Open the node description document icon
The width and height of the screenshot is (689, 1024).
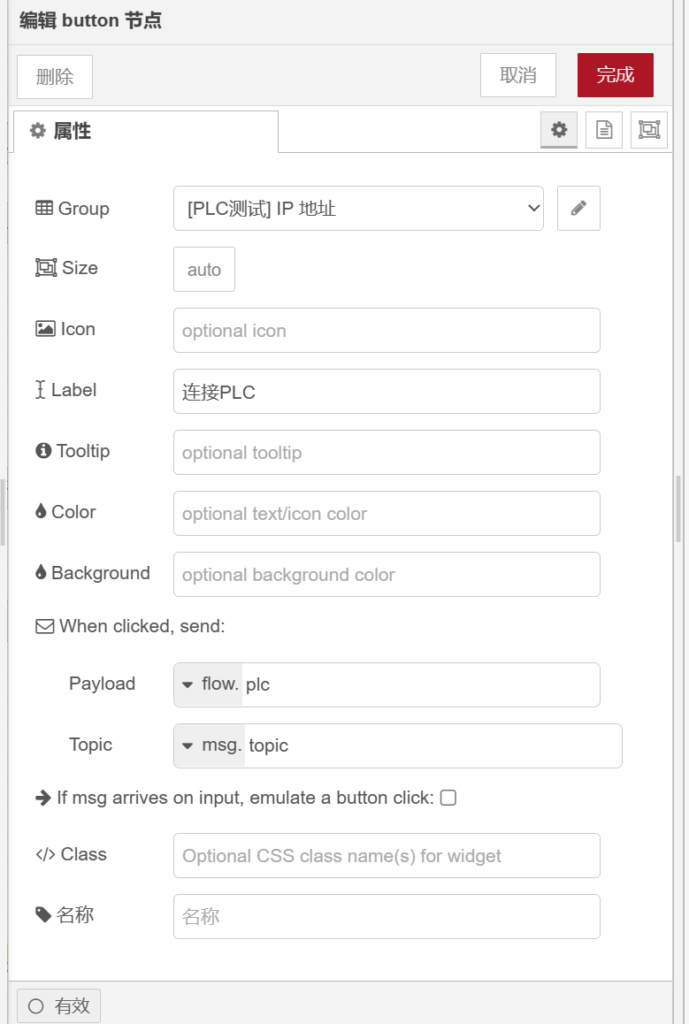pyautogui.click(x=604, y=130)
